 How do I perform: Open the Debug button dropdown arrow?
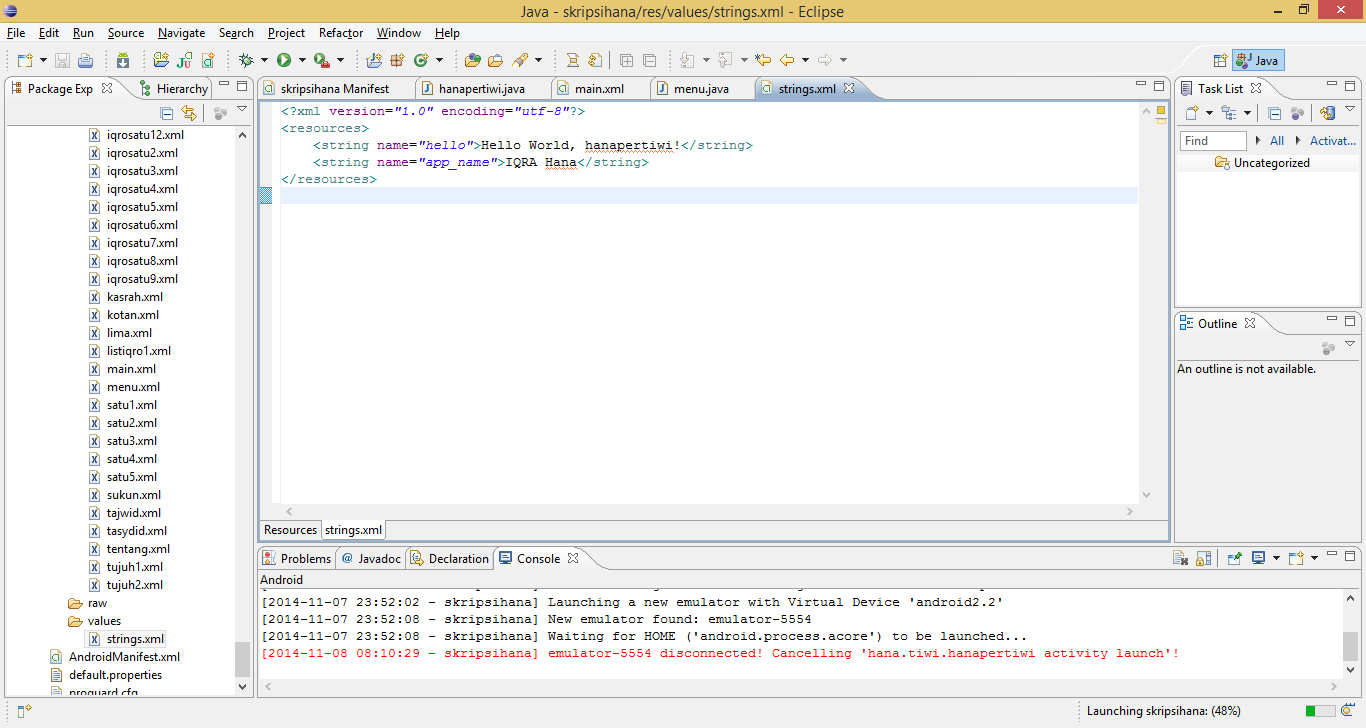tap(263, 60)
